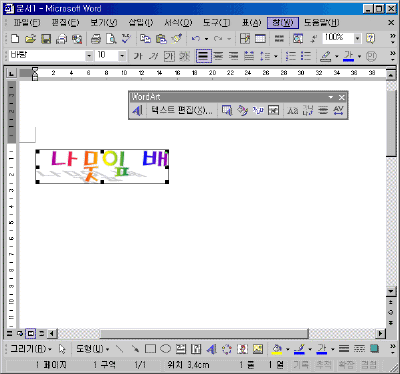Toggle WordArt same letter heights Aa
This screenshot has width=400, height=374.
pyautogui.click(x=292, y=110)
